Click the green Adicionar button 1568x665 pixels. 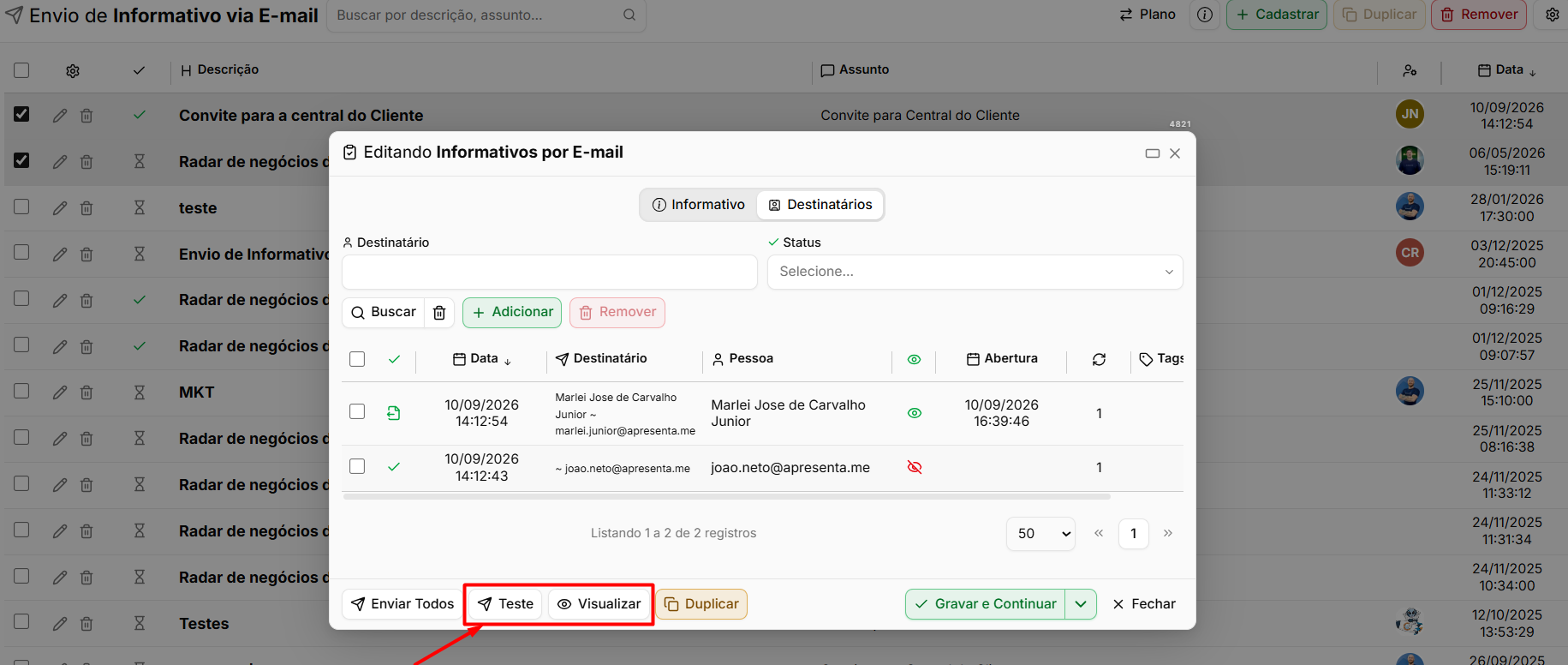tap(512, 313)
